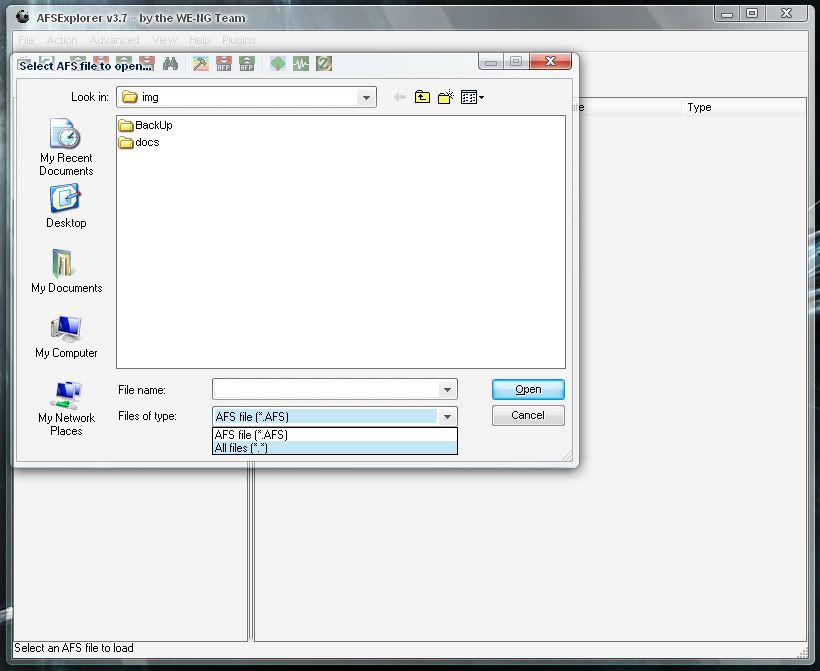Click the 'File name:' label
Viewport: 820px width, 671px height.
tap(142, 390)
